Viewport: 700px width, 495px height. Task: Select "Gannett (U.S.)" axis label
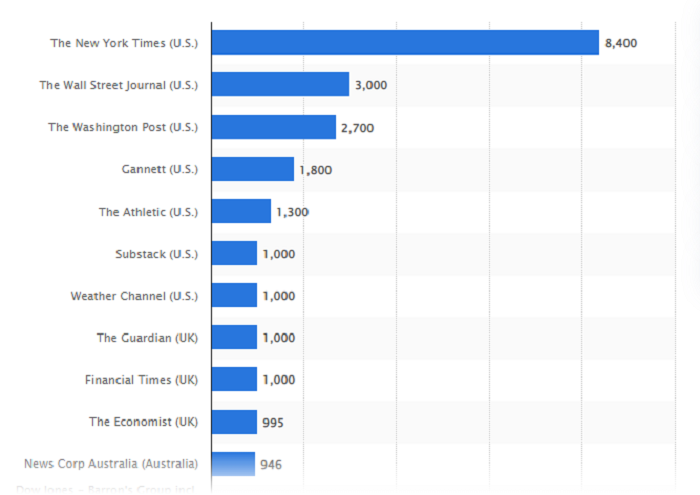pos(159,169)
